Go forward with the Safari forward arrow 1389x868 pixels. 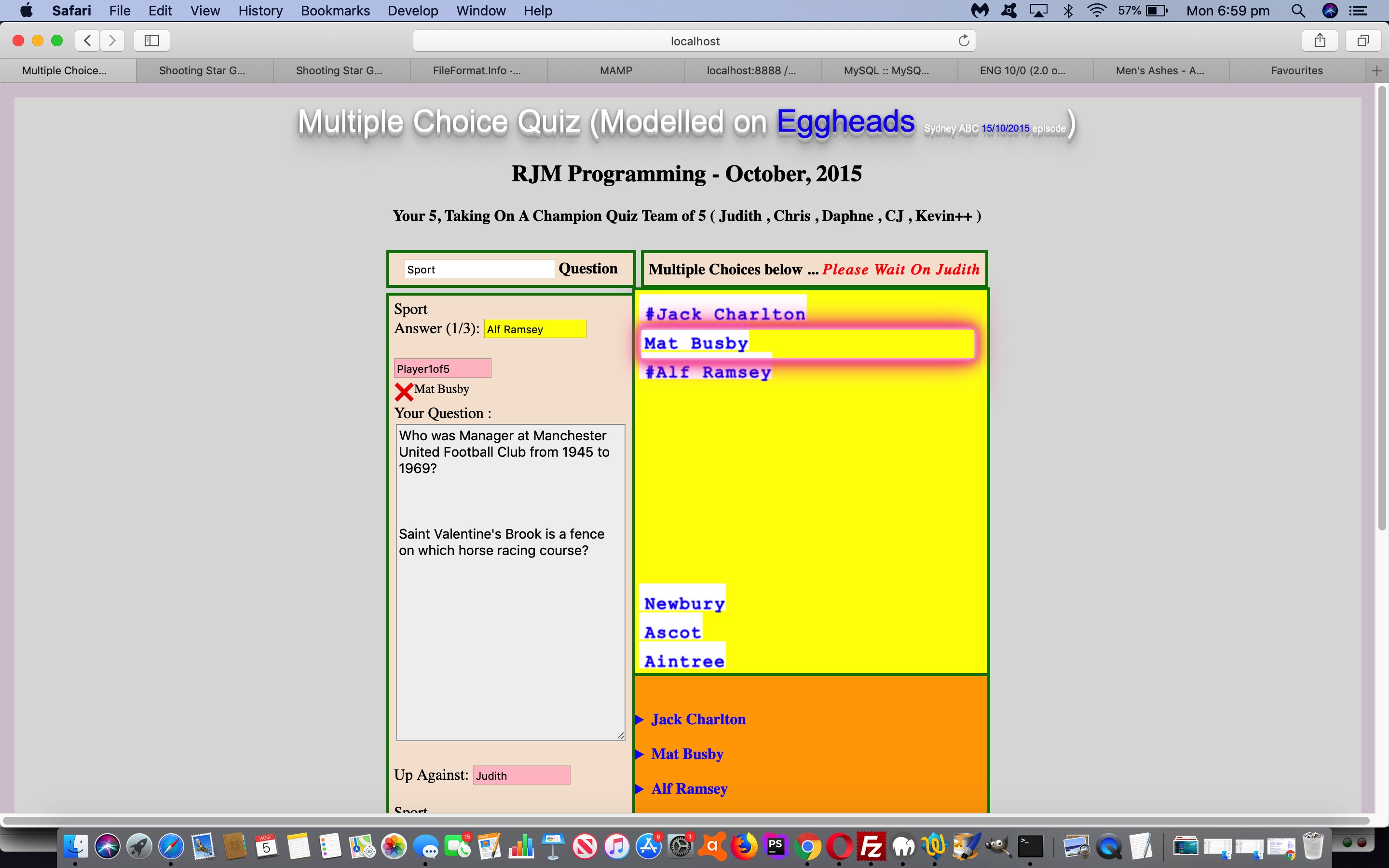pyautogui.click(x=112, y=40)
